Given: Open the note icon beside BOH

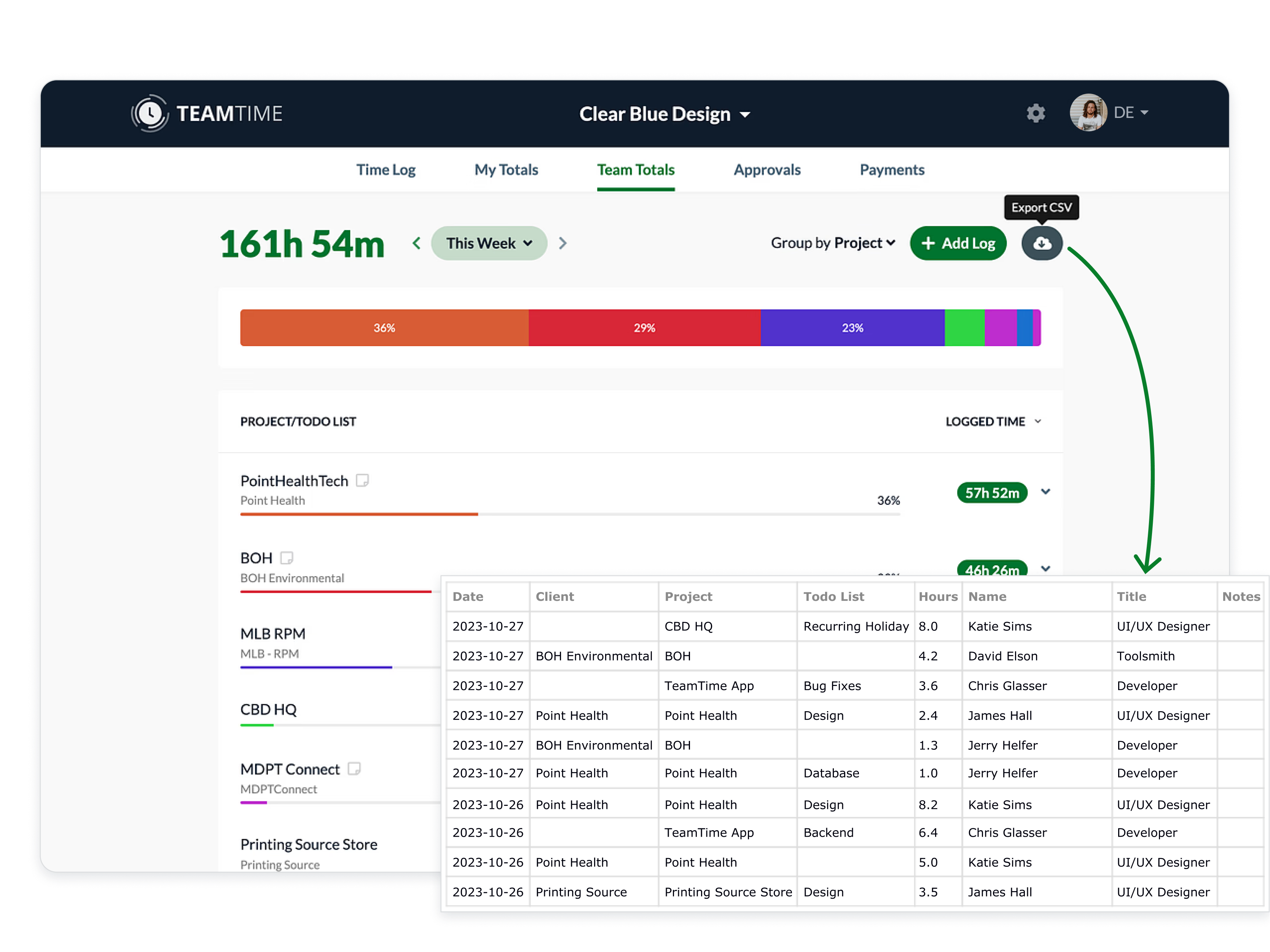Looking at the screenshot, I should 287,558.
